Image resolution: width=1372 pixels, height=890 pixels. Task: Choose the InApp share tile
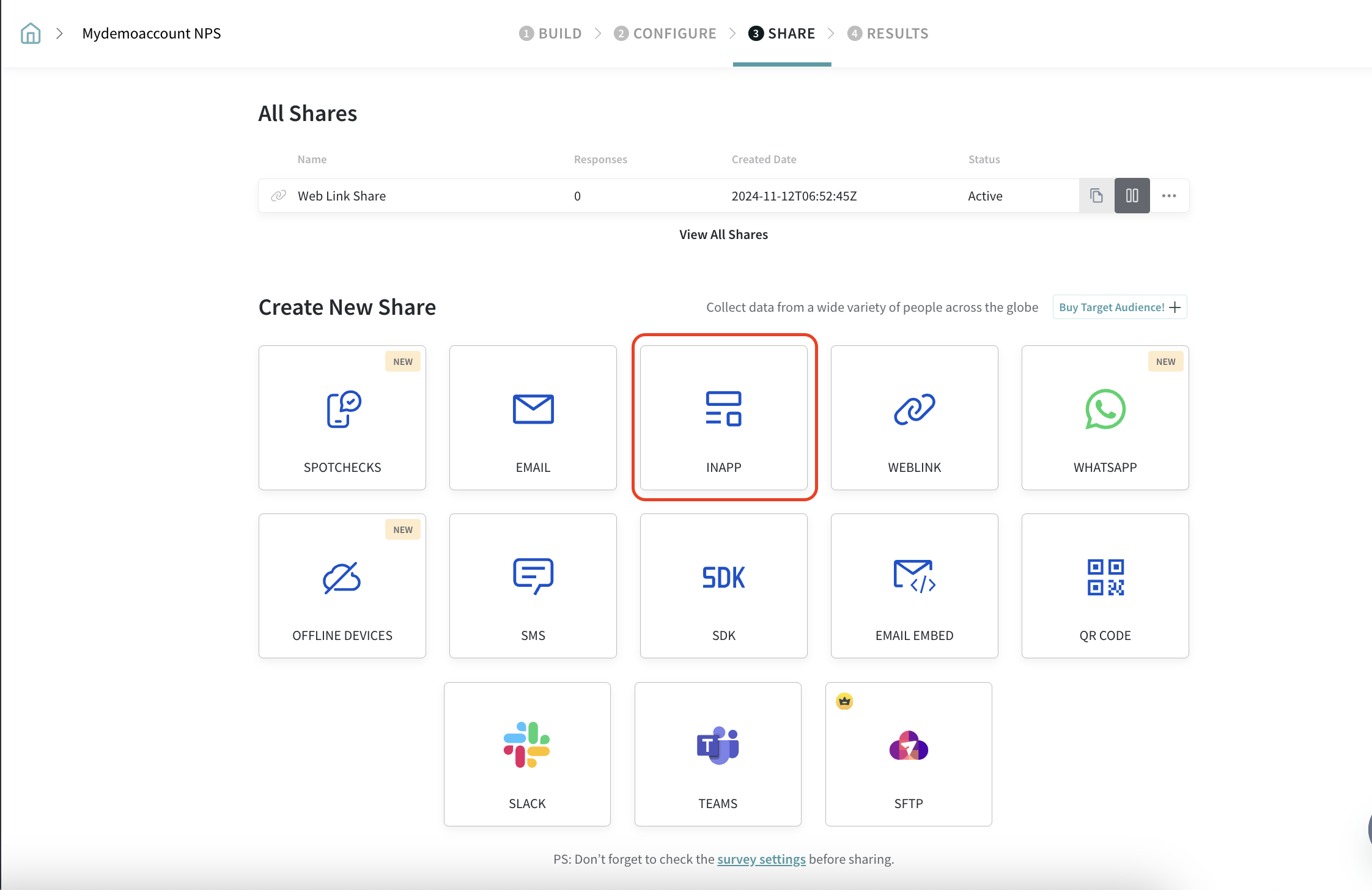pos(724,417)
